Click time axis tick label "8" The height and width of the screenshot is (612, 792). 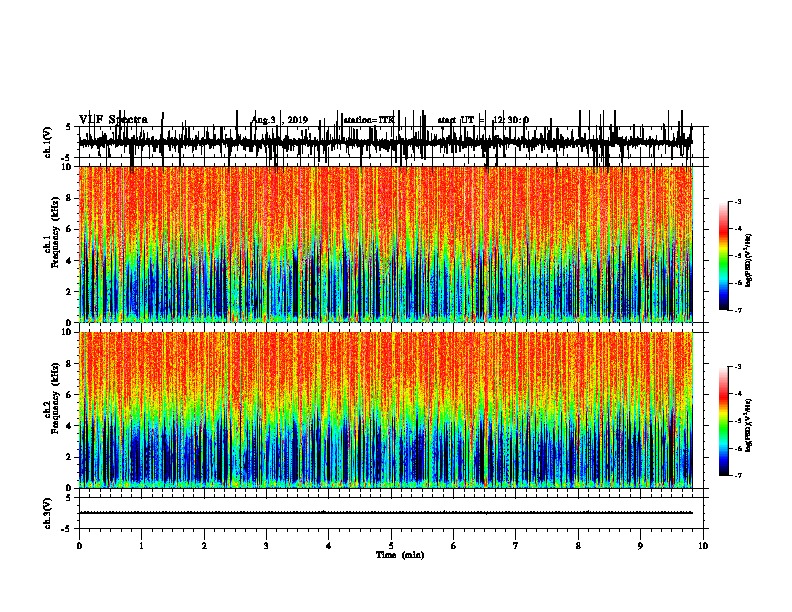[578, 546]
